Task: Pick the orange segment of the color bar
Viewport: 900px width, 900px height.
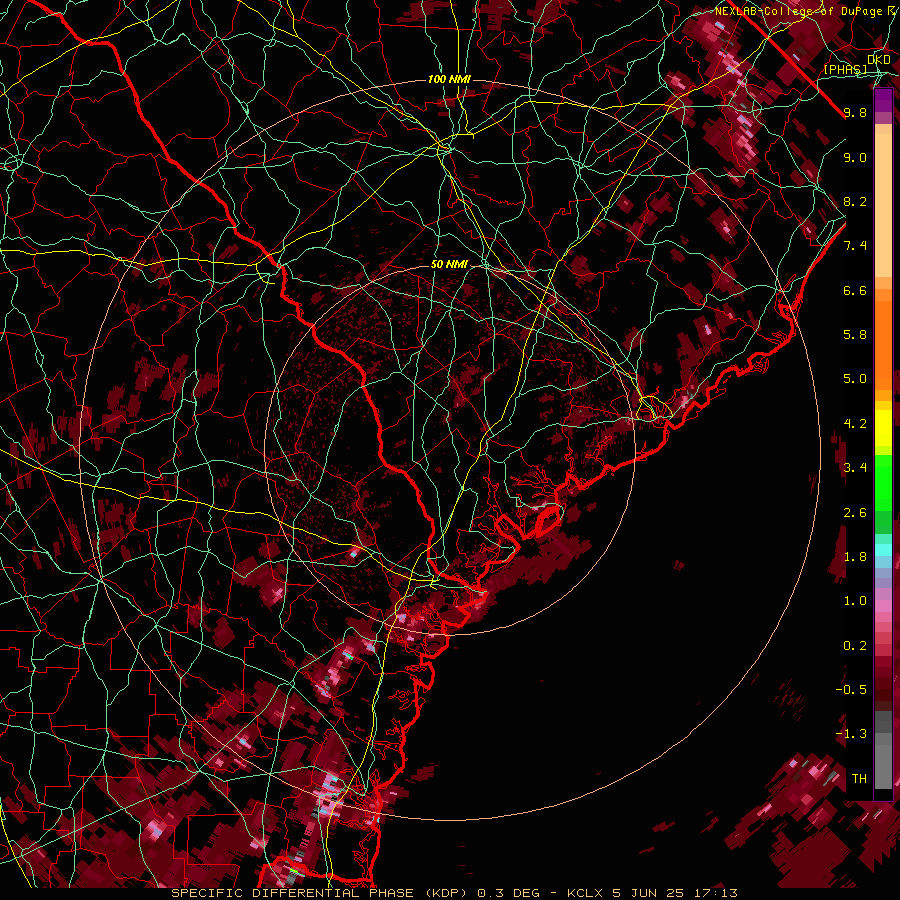Action: click(x=883, y=344)
